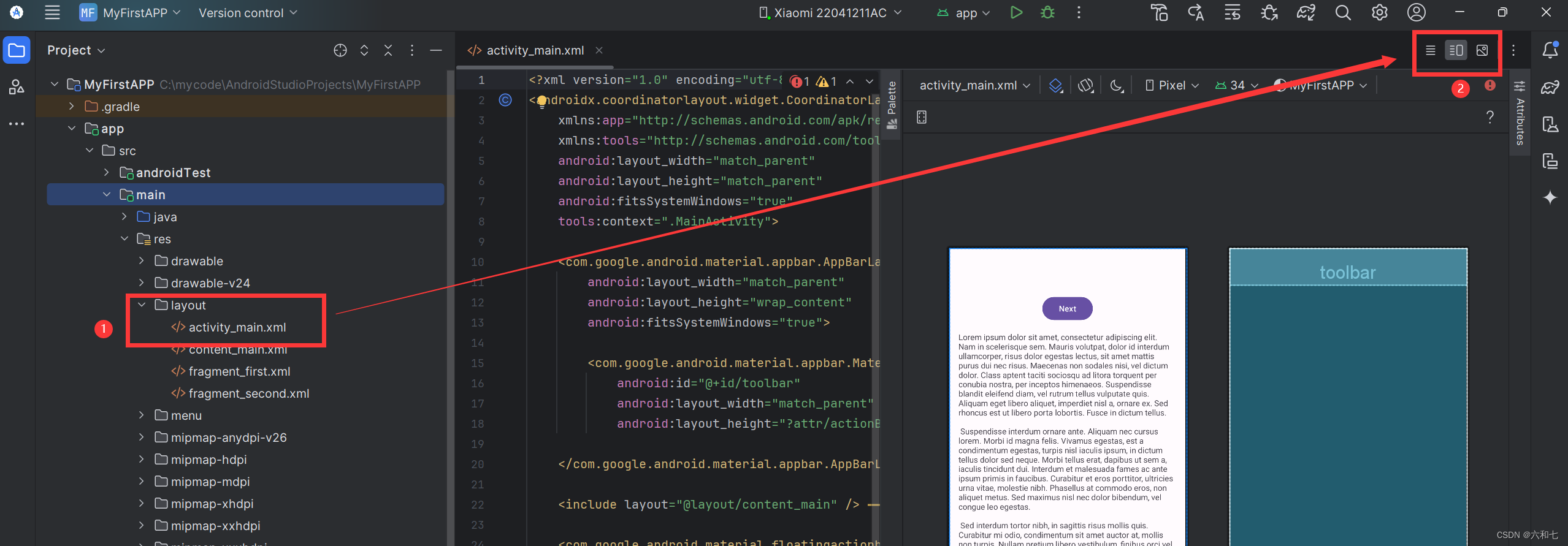The width and height of the screenshot is (1568, 546).
Task: Toggle preview orientation icon
Action: click(1086, 86)
